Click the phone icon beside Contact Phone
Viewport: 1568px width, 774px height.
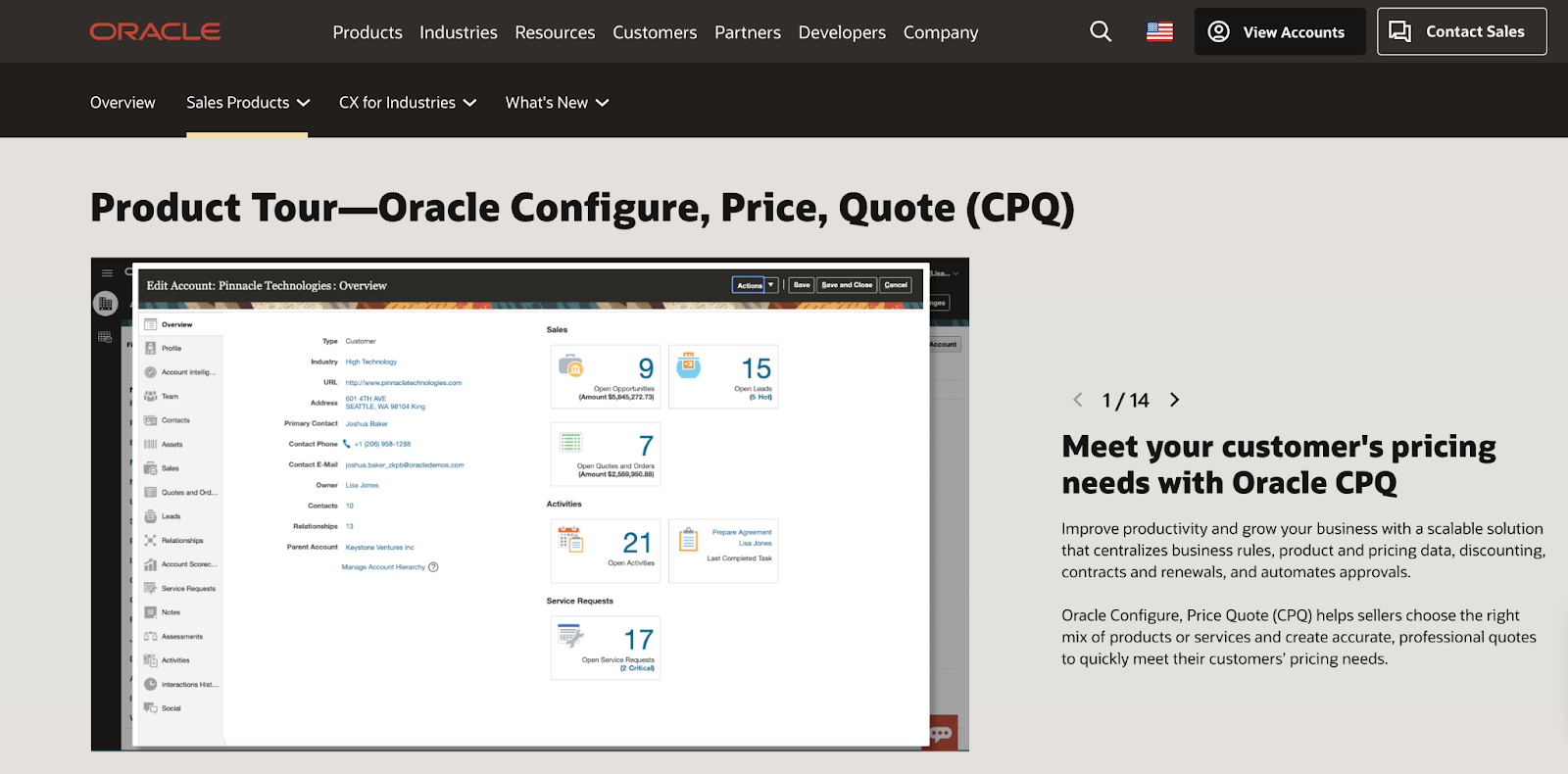346,444
